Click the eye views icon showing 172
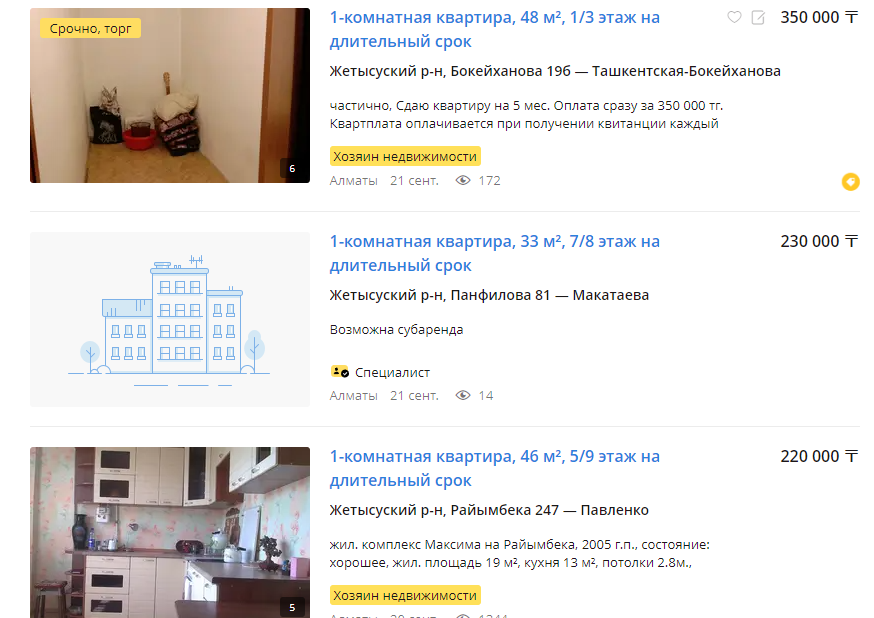This screenshot has height=618, width=874. pos(463,181)
